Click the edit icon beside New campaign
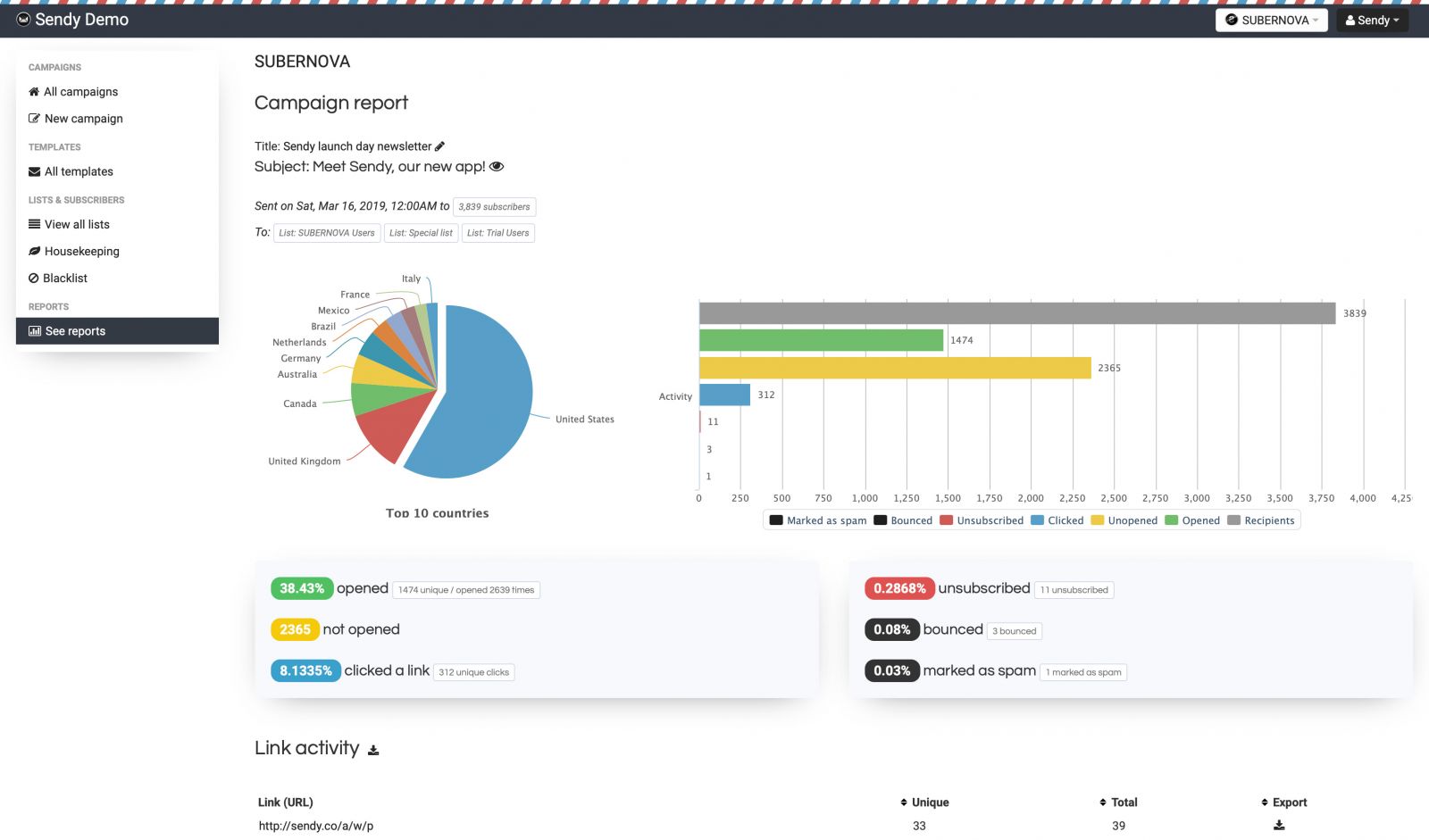The image size is (1429, 840). tap(34, 119)
